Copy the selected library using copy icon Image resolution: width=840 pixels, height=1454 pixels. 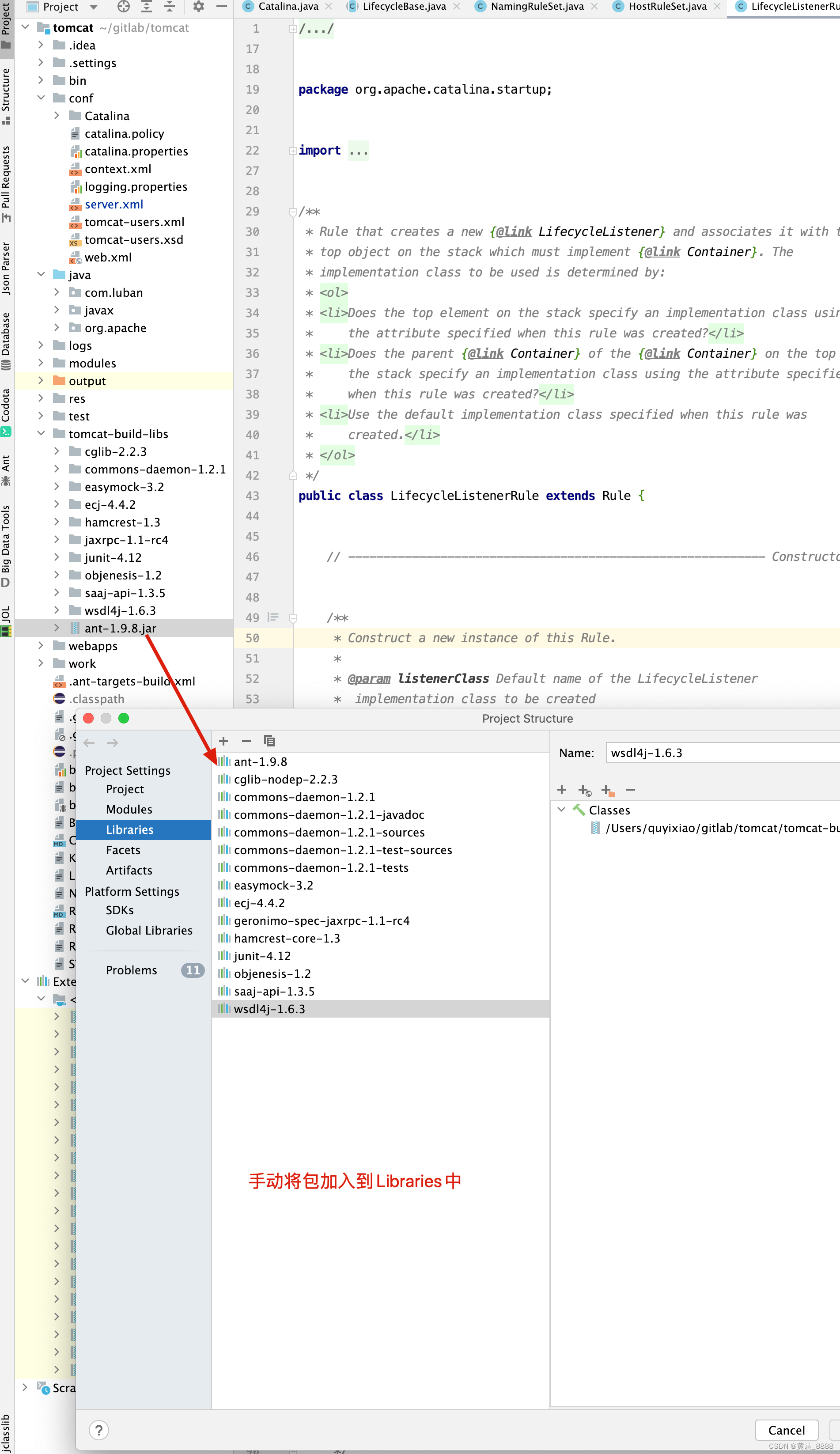coord(269,741)
